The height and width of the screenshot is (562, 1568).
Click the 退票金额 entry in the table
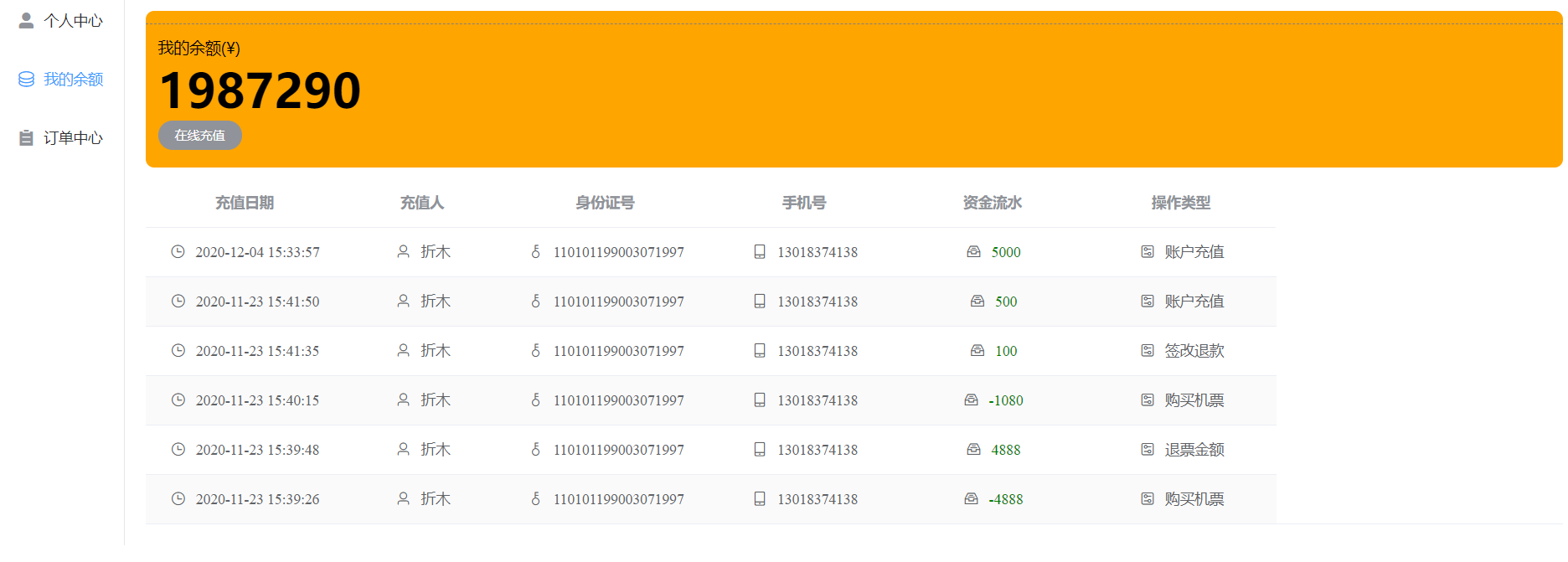(1194, 450)
